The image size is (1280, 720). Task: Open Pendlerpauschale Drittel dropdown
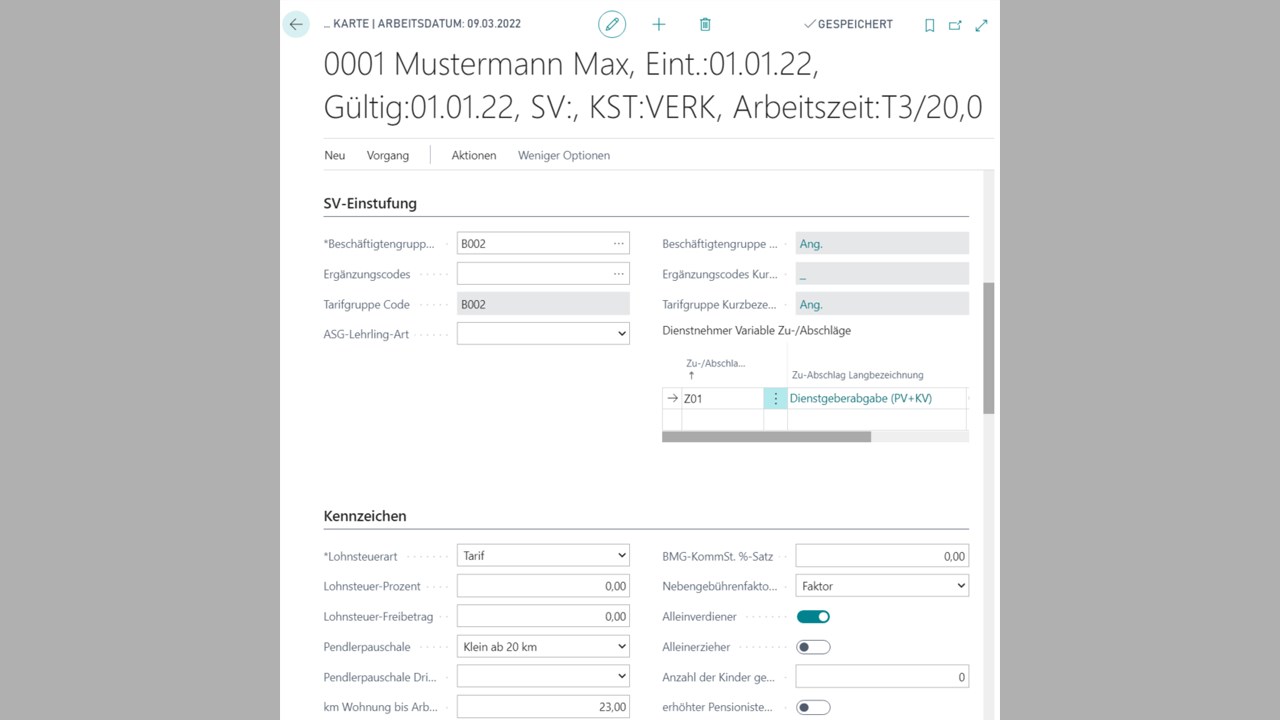(543, 677)
